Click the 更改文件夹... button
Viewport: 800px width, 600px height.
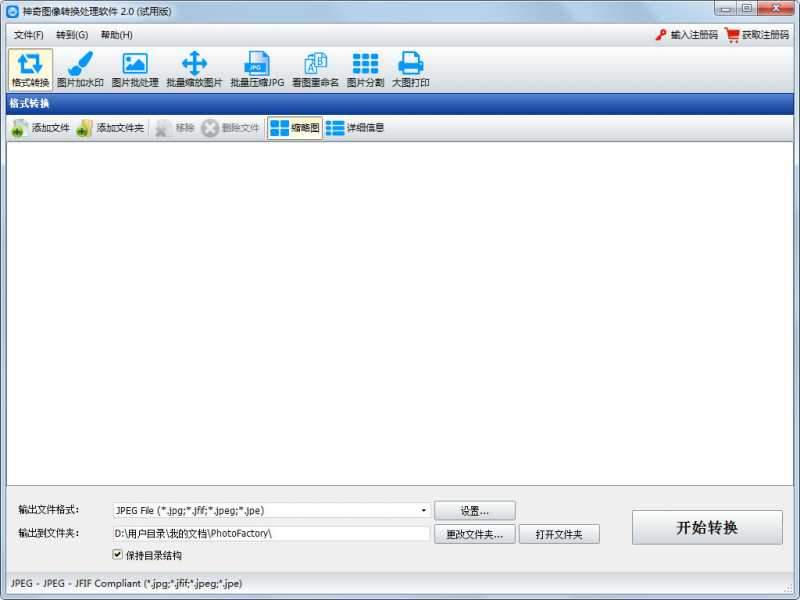pyautogui.click(x=475, y=534)
